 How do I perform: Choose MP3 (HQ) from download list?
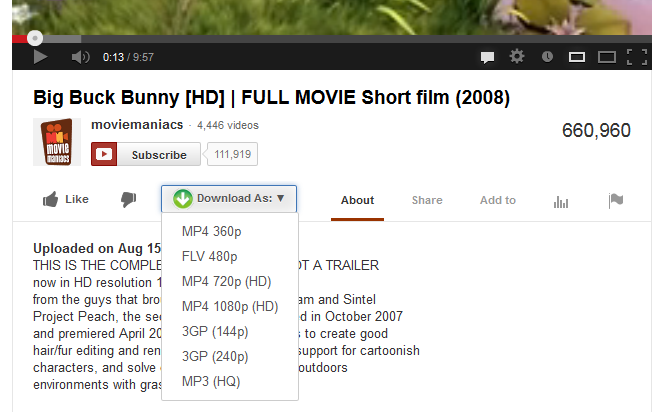210,381
